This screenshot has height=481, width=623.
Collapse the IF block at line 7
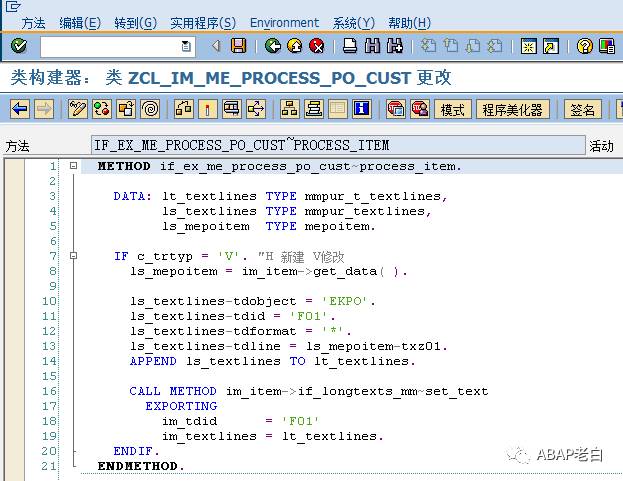pos(73,255)
